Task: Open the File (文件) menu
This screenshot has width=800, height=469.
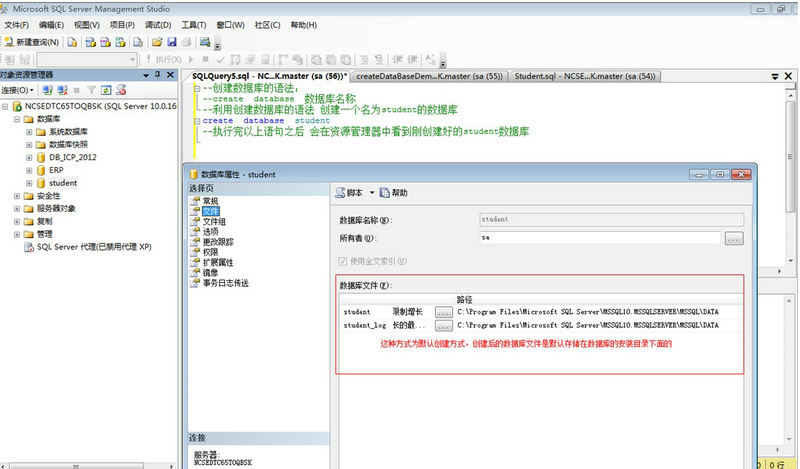Action: pos(16,25)
